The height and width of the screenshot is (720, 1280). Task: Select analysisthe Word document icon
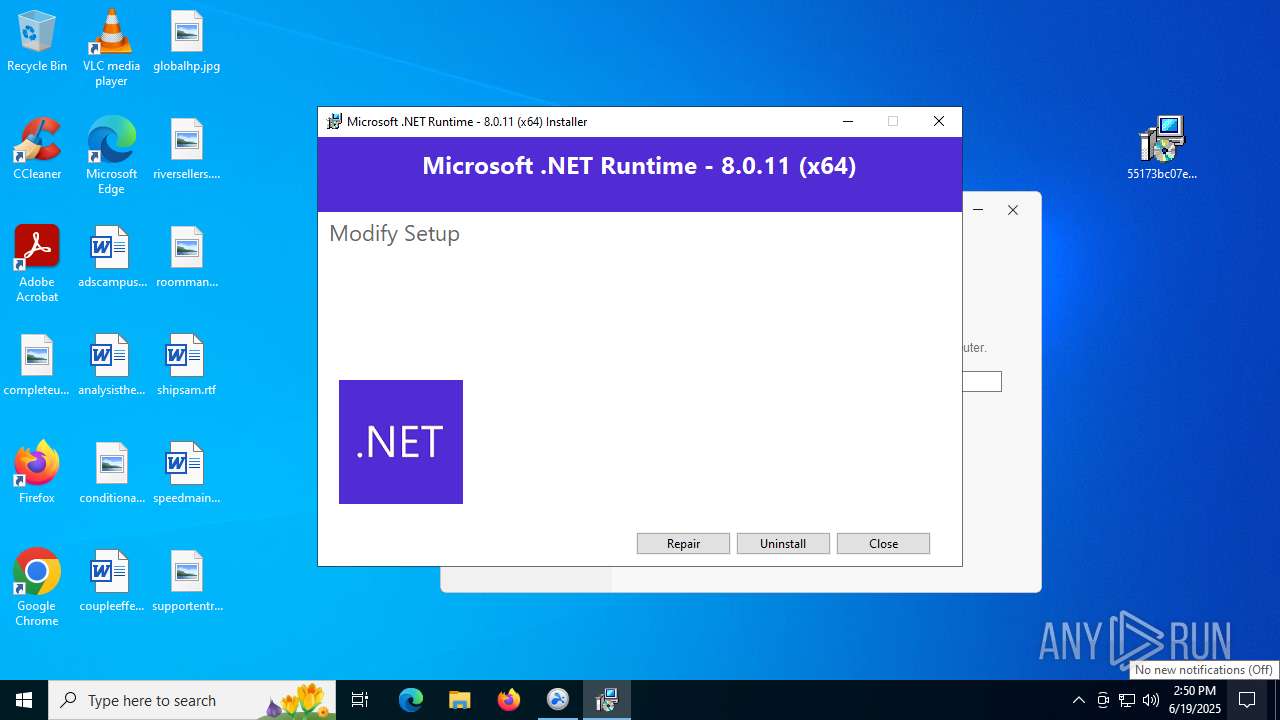tap(111, 365)
